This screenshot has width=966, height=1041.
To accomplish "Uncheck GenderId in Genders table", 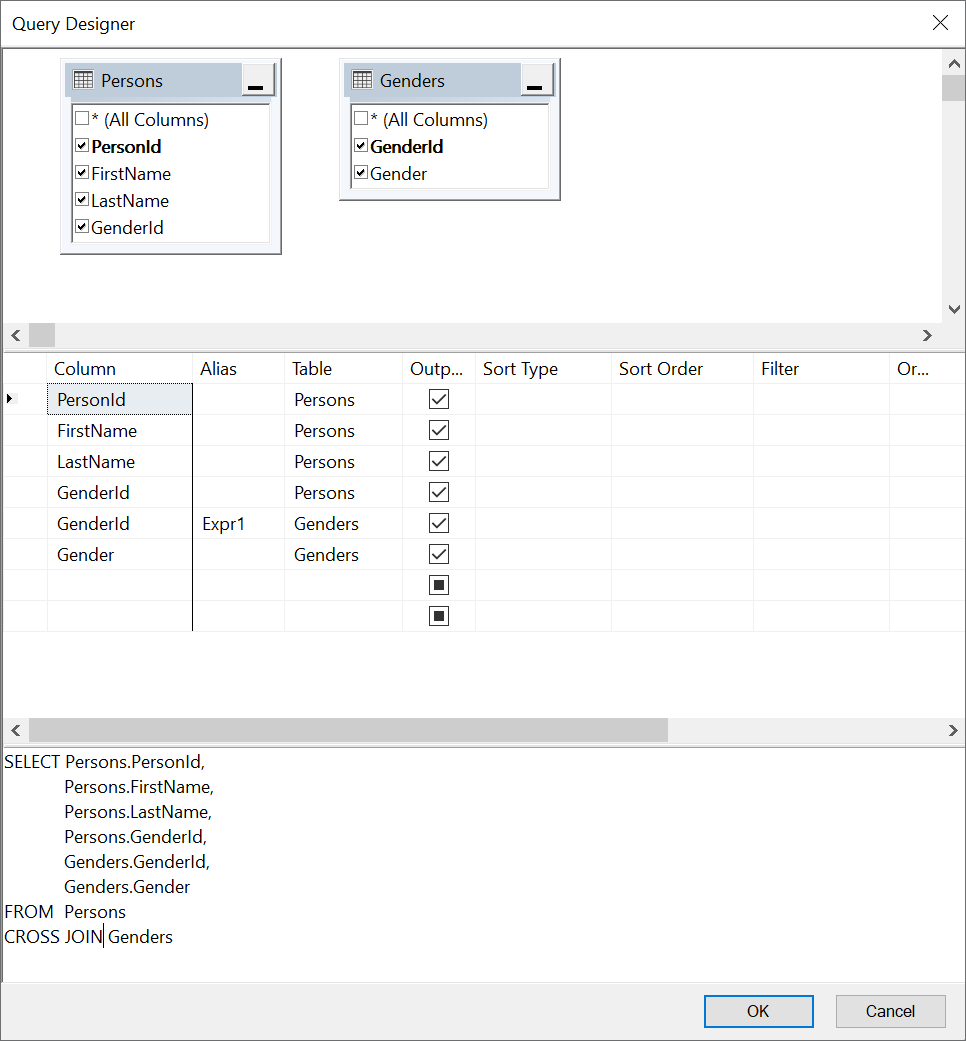I will tap(361, 145).
